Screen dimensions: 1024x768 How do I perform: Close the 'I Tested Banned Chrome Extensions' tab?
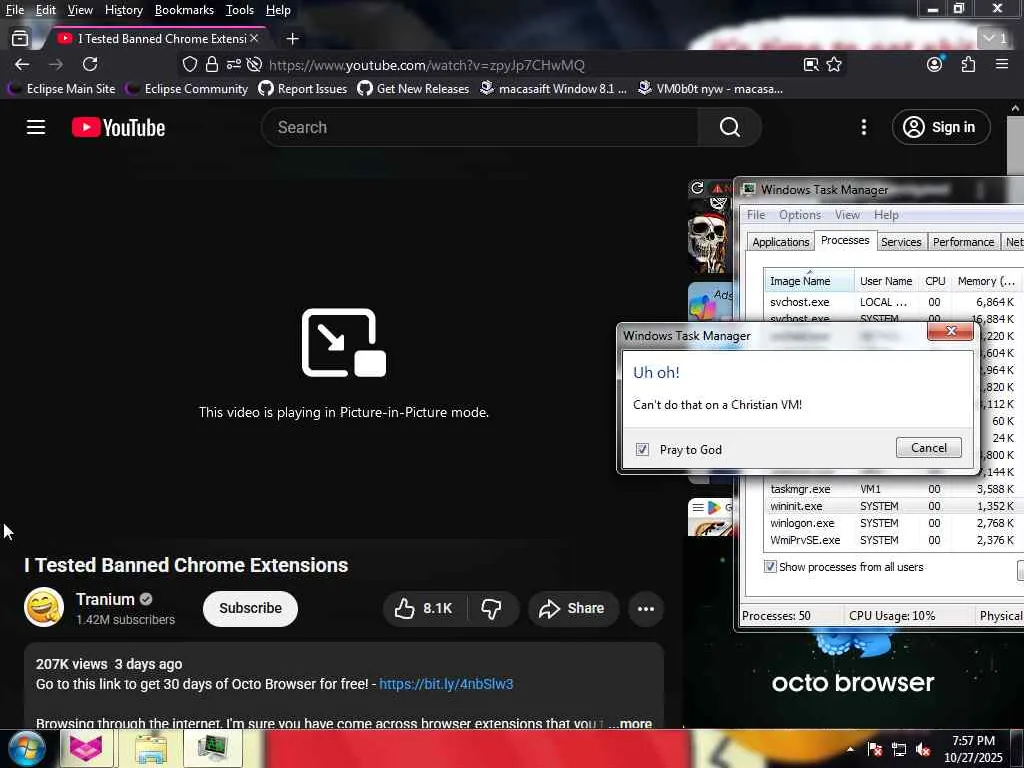coord(254,39)
